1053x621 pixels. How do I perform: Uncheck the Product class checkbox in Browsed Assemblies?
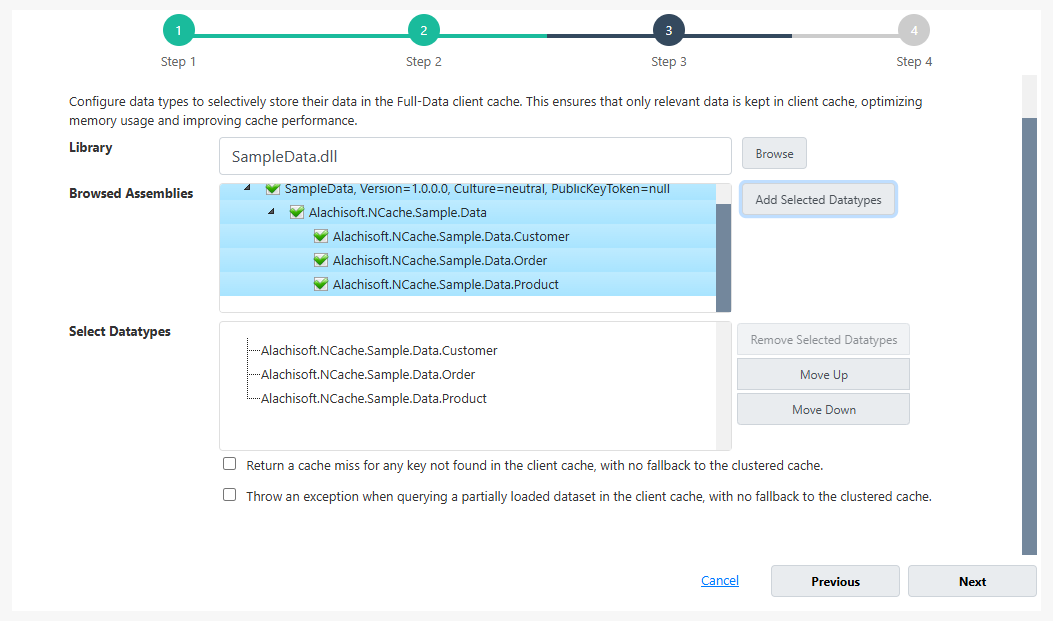coord(321,285)
